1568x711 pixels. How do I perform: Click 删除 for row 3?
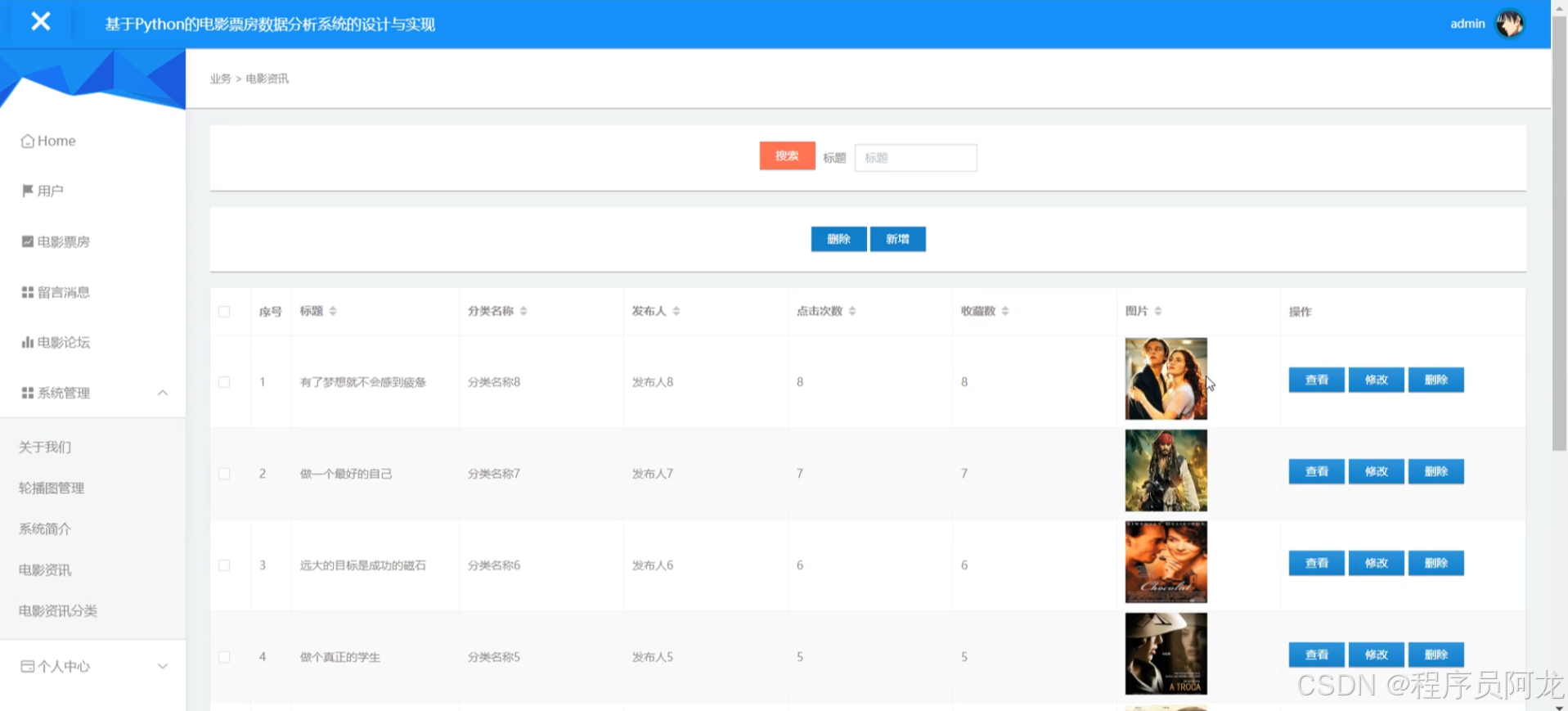click(x=1435, y=563)
